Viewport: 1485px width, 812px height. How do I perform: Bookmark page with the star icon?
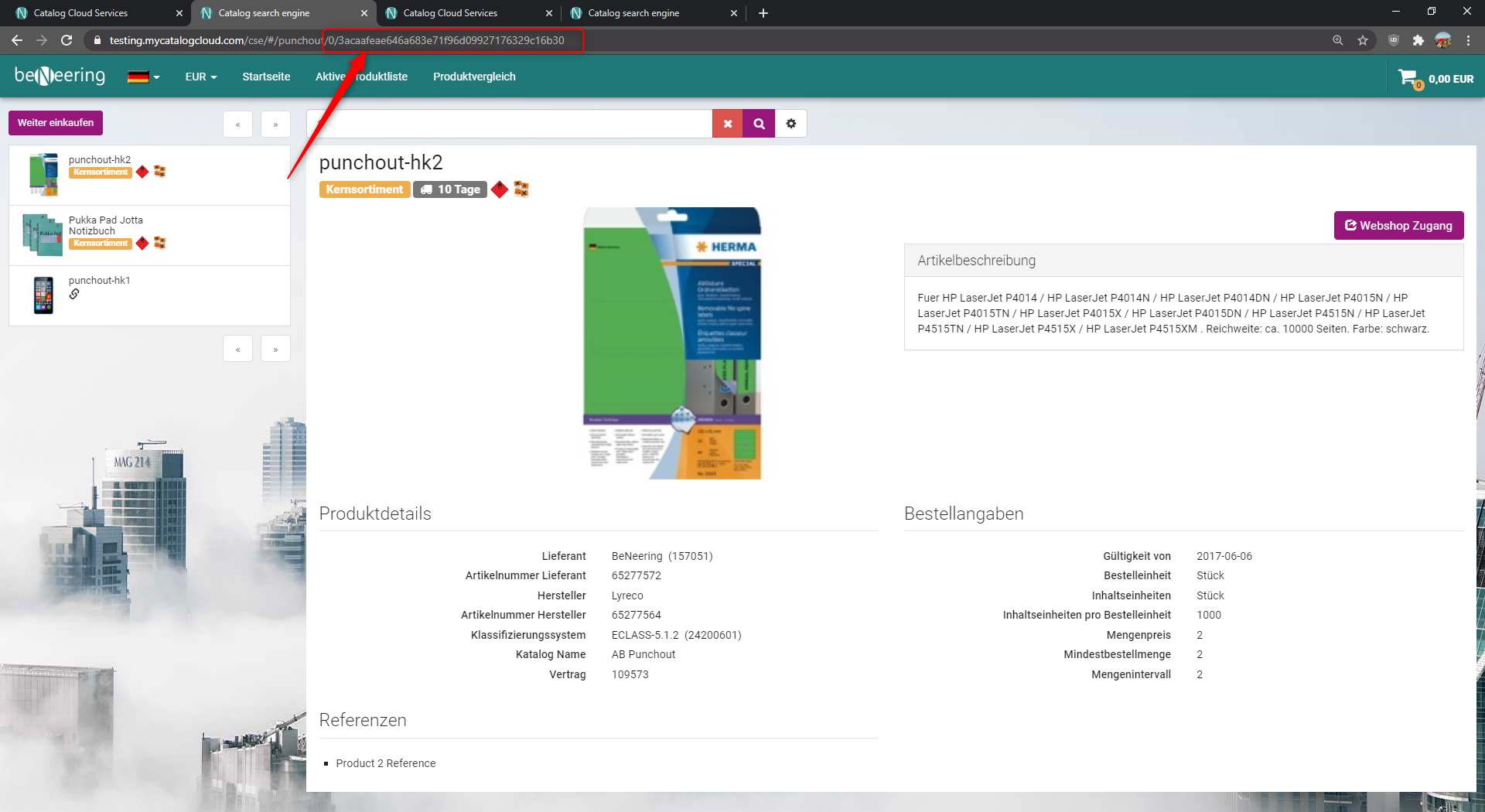(1363, 40)
